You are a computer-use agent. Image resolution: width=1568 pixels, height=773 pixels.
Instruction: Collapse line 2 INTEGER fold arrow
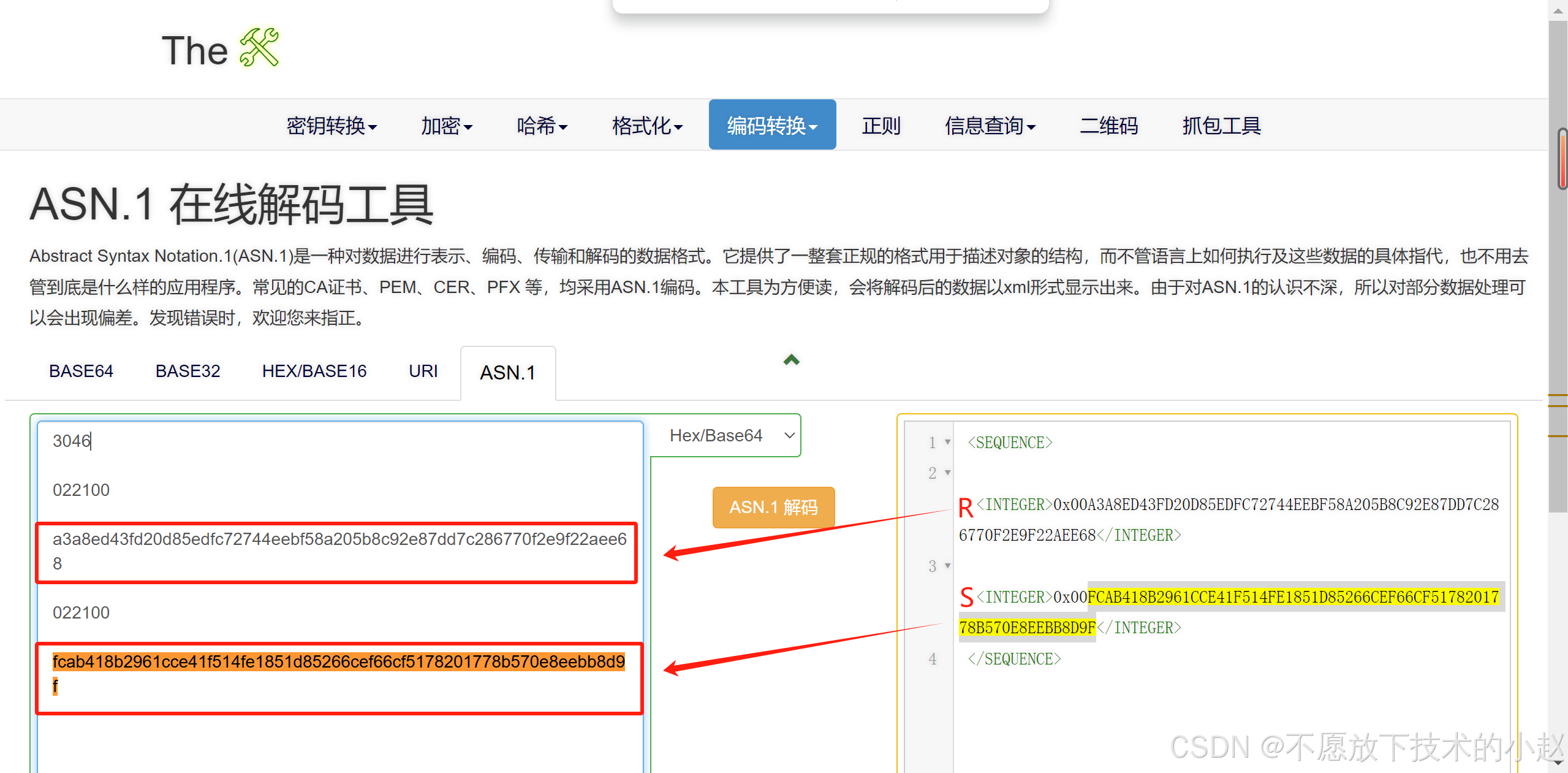[947, 473]
